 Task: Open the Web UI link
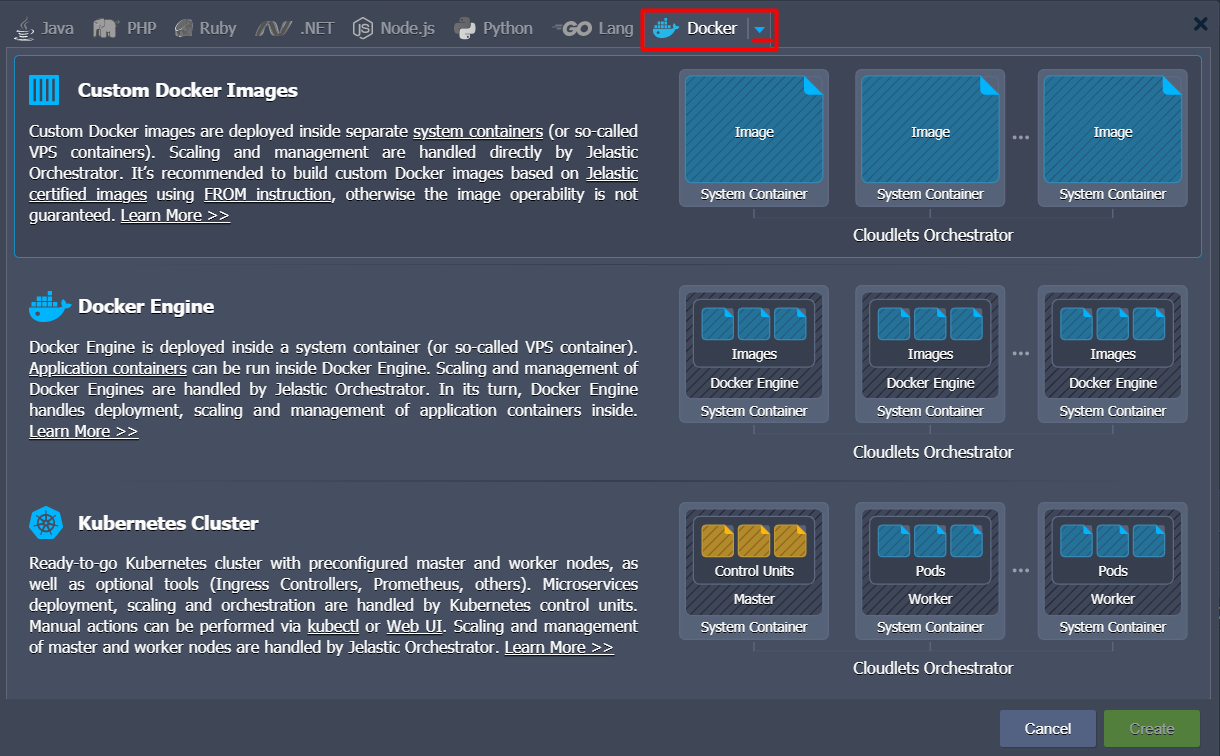coord(416,626)
